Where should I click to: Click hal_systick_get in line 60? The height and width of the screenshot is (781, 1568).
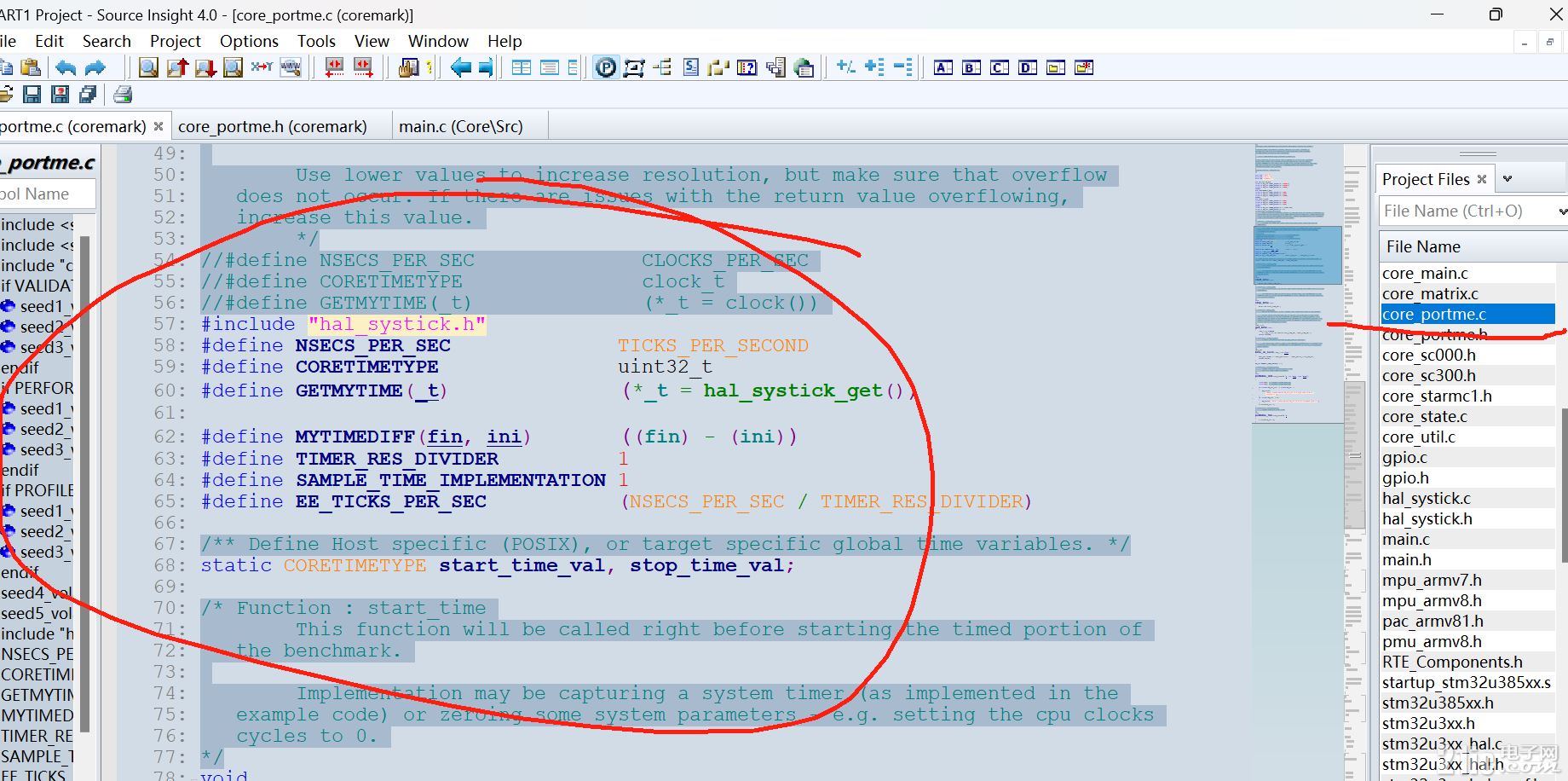(793, 390)
